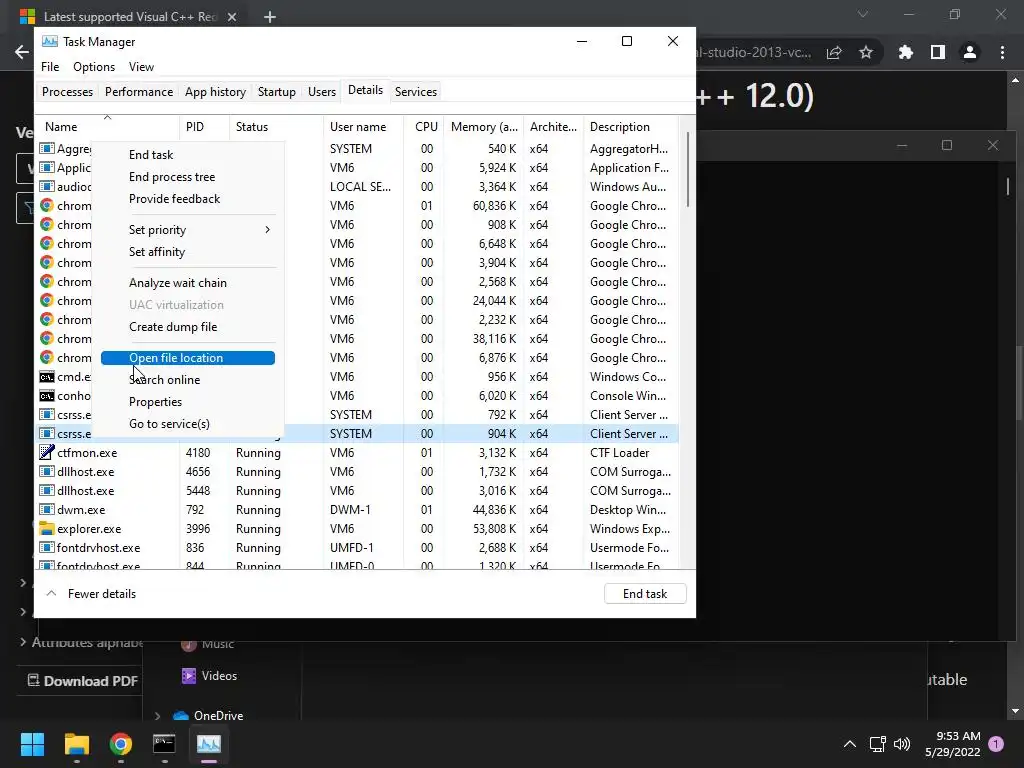Open the Options menu
The image size is (1024, 768).
[94, 67]
